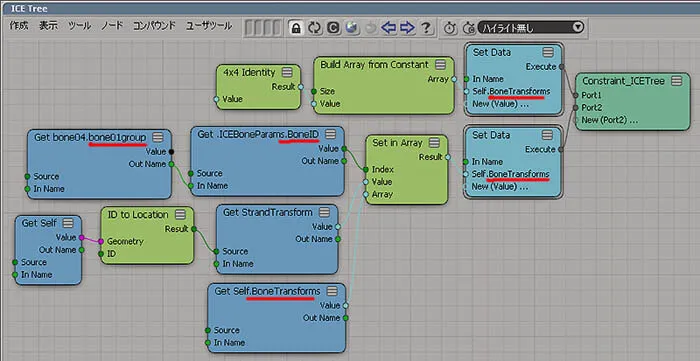The image size is (700, 361).
Task: Click Geometry port on ID to Location
Action: pos(101,241)
